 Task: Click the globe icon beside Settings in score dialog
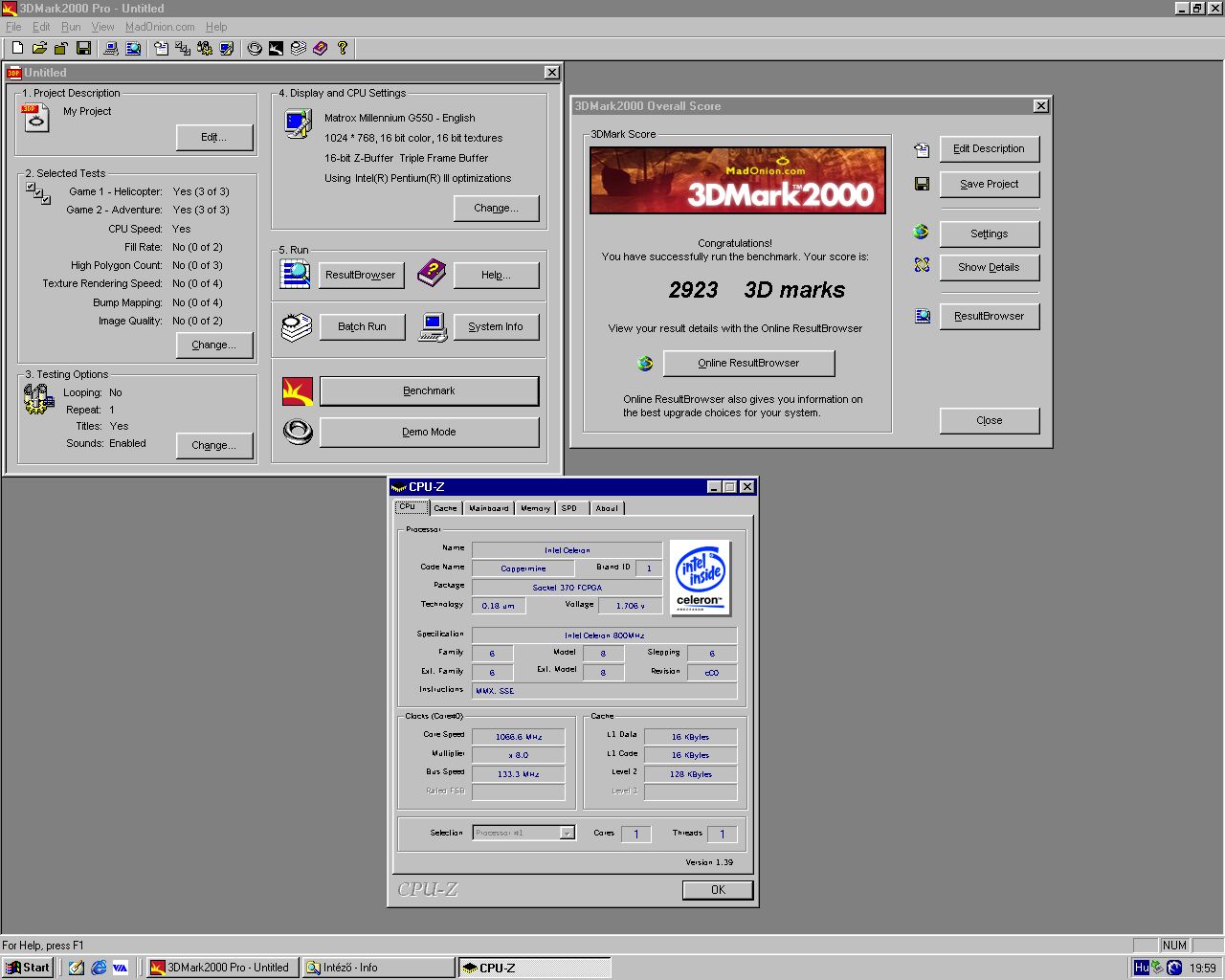coord(921,232)
